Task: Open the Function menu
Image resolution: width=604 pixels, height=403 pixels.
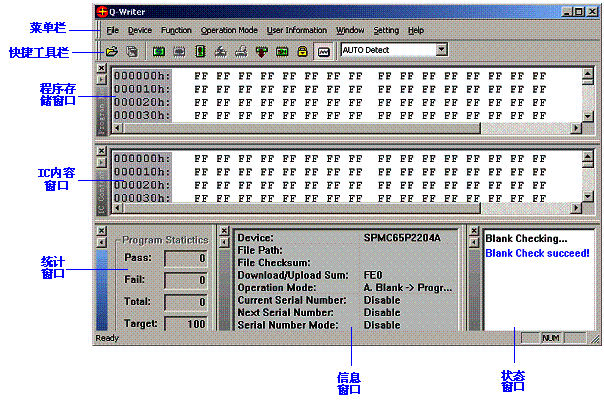Action: pyautogui.click(x=176, y=30)
